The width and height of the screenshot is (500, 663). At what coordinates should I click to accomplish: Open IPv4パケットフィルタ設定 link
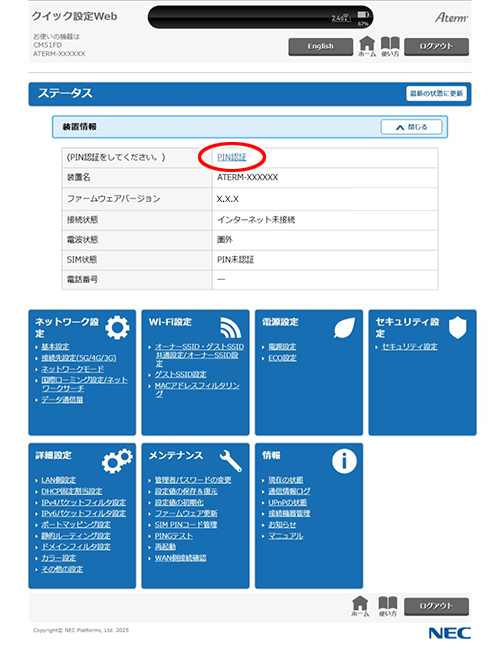tap(84, 502)
